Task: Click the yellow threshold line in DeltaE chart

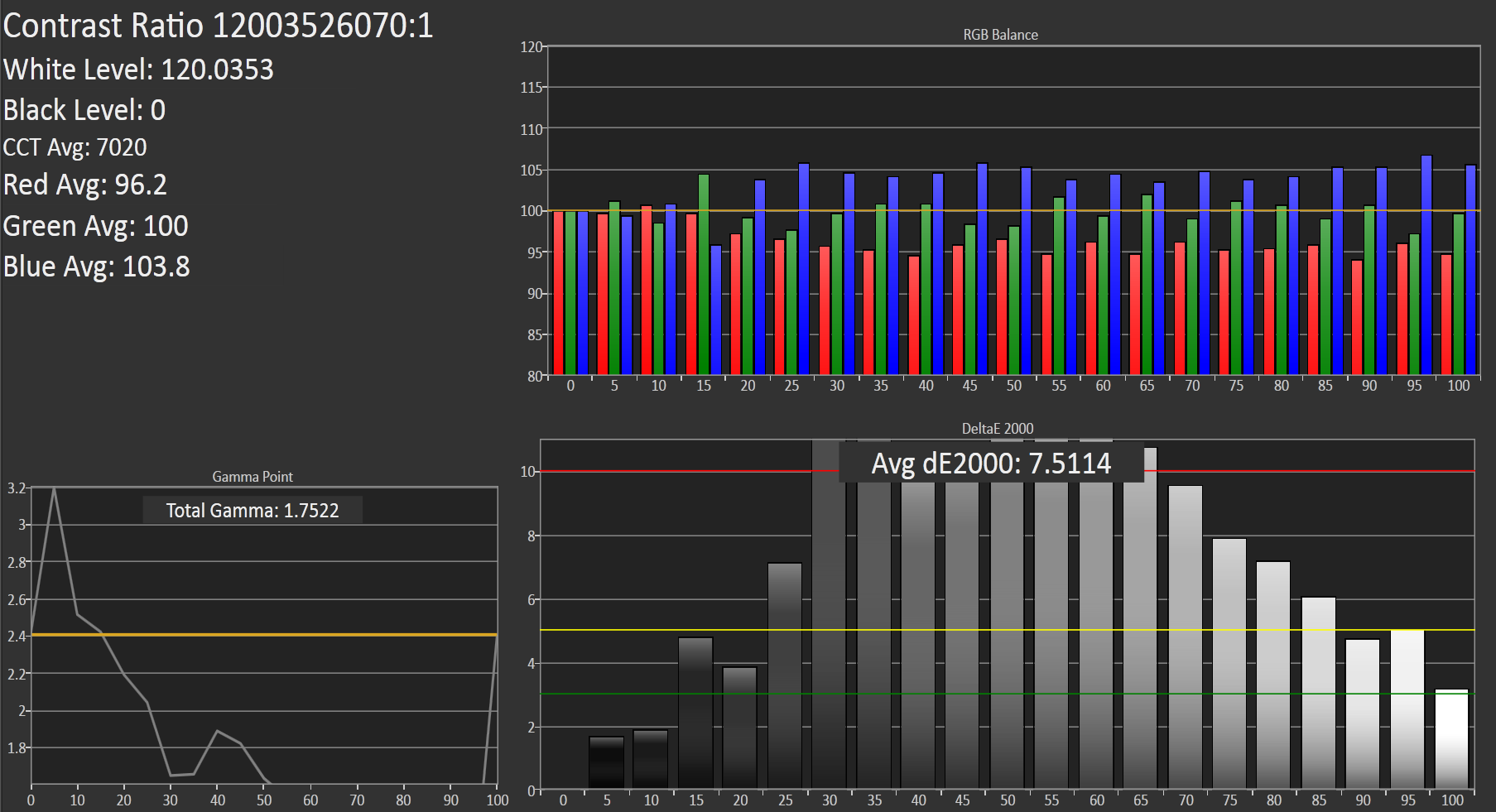Action: click(x=1008, y=630)
